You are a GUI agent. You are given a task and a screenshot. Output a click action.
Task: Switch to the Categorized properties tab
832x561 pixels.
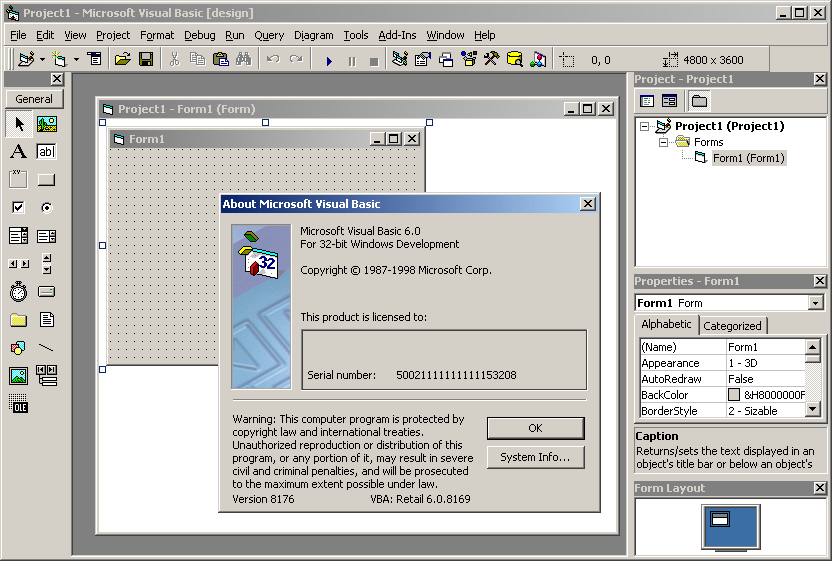pos(732,326)
